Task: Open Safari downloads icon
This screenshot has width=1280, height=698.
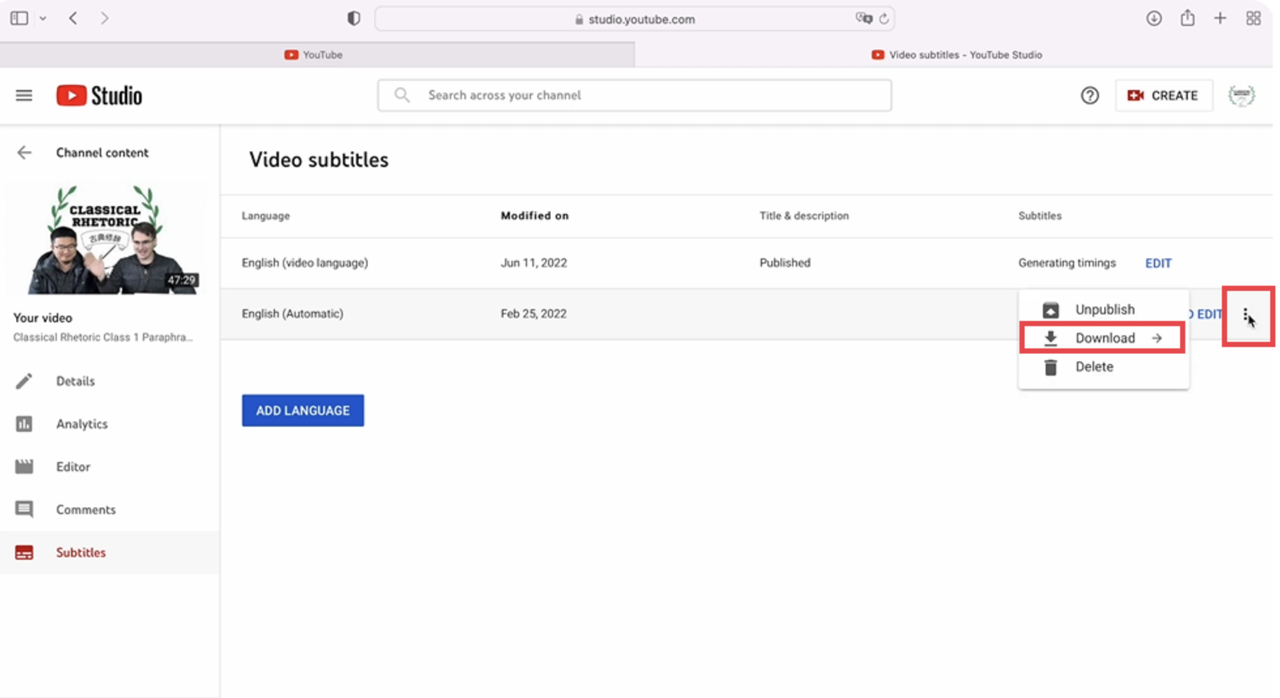Action: pos(1154,19)
